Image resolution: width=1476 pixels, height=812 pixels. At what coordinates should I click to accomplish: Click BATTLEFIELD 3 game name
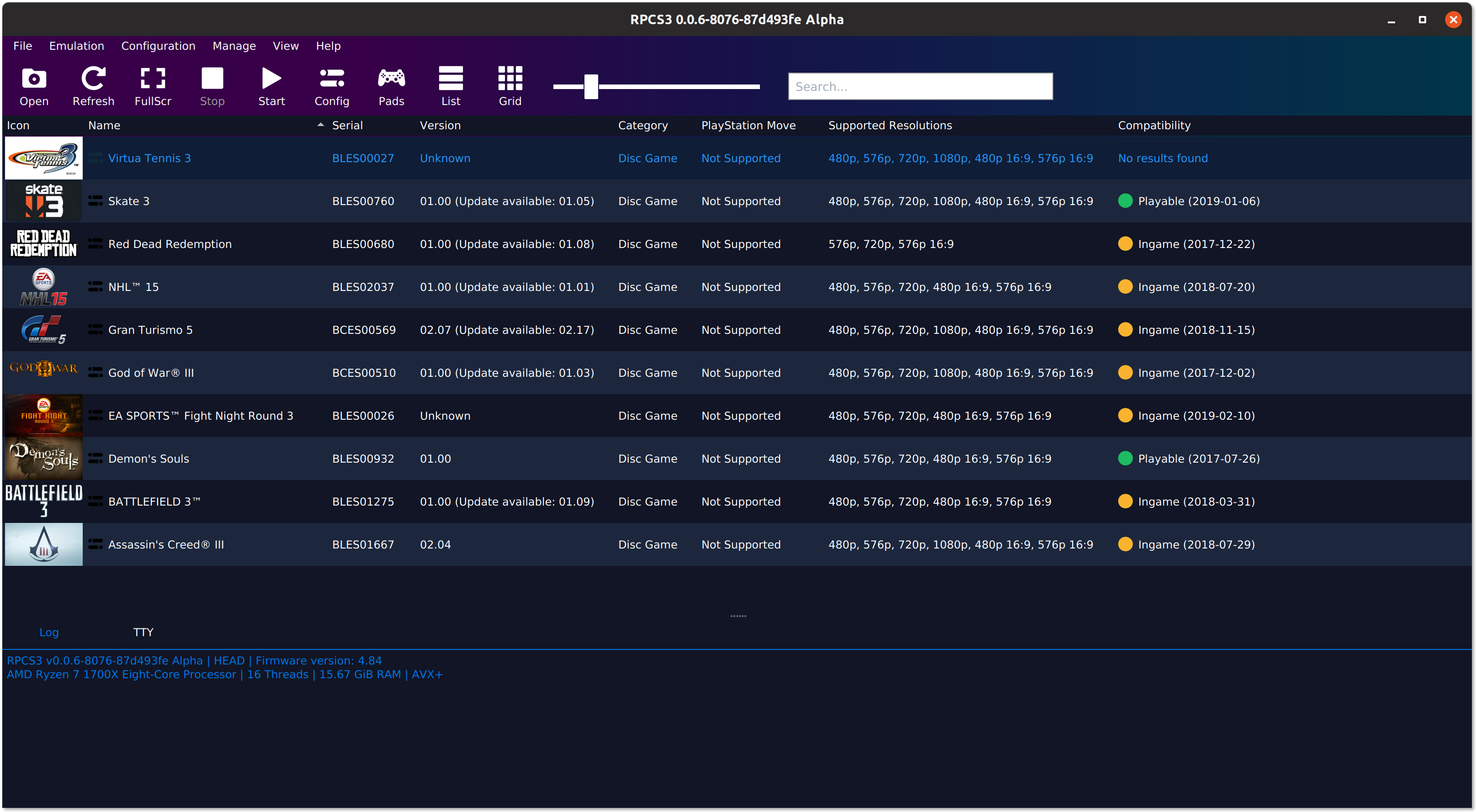pos(154,502)
